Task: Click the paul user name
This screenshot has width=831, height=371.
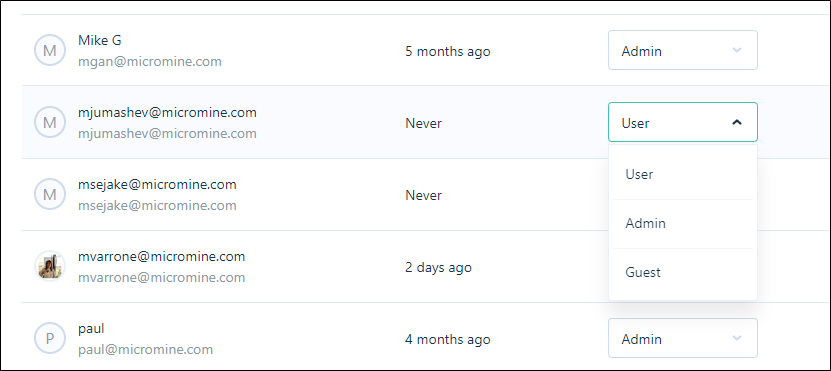Action: point(91,329)
